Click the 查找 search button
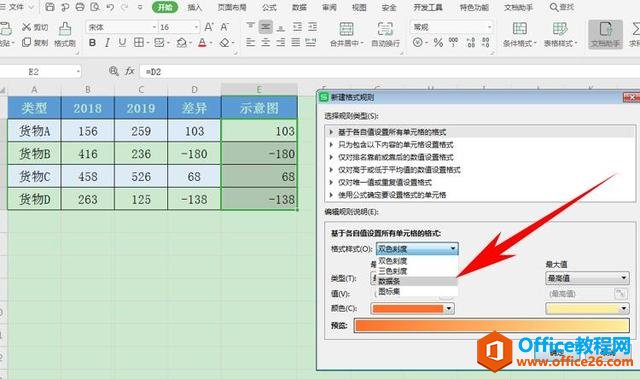Screen dimensions: 640x379 [x=562, y=7]
